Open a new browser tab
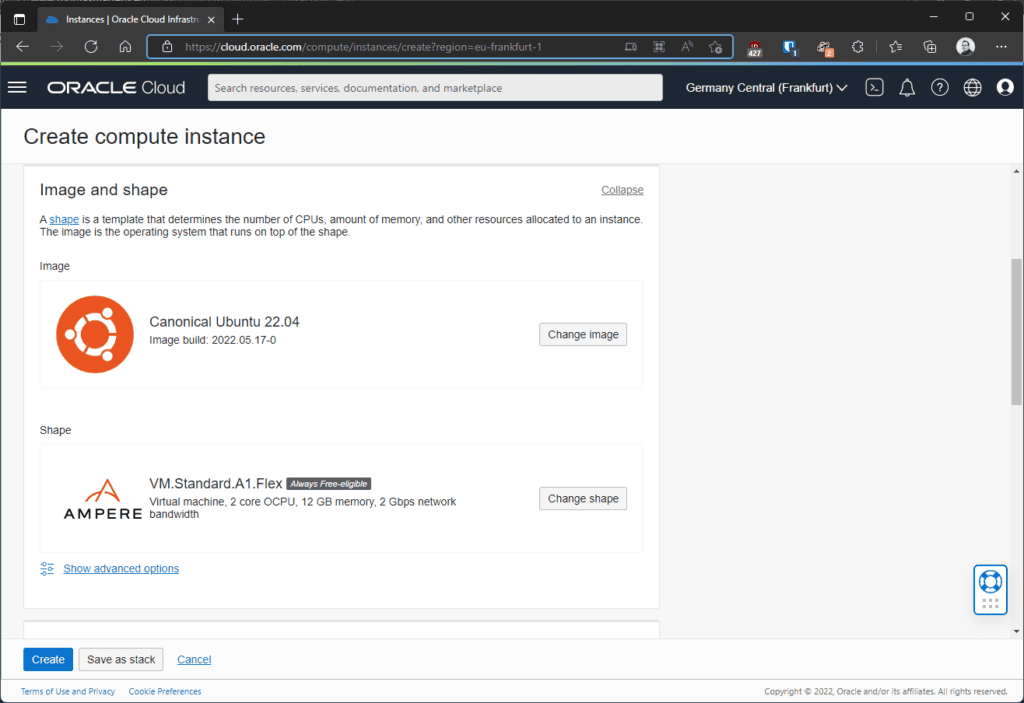1024x703 pixels. [237, 19]
